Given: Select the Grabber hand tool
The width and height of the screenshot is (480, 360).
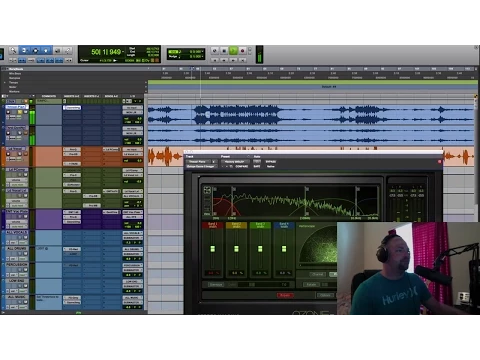Looking at the screenshot, I should tap(46, 50).
